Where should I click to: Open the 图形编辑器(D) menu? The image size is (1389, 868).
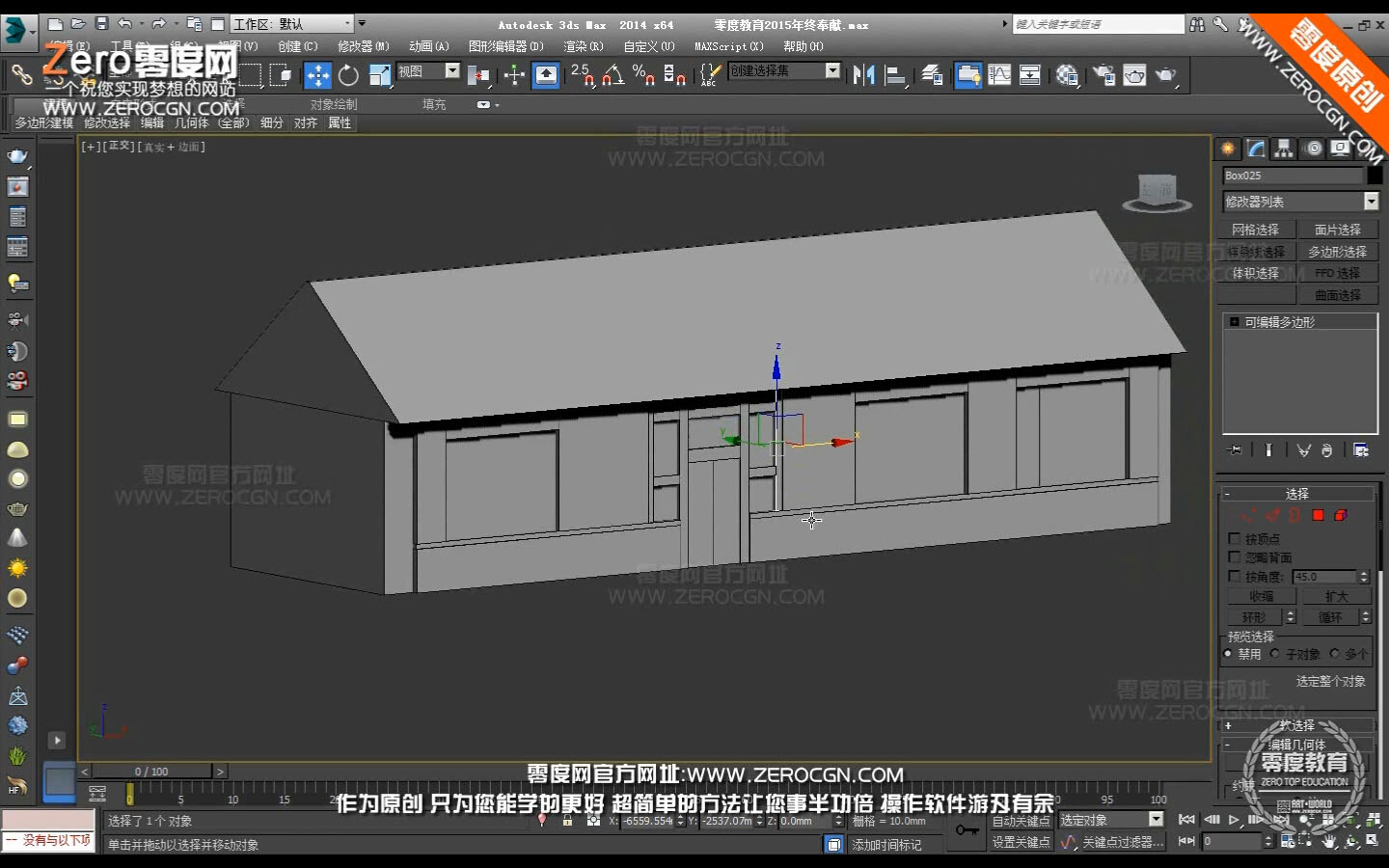pyautogui.click(x=506, y=46)
